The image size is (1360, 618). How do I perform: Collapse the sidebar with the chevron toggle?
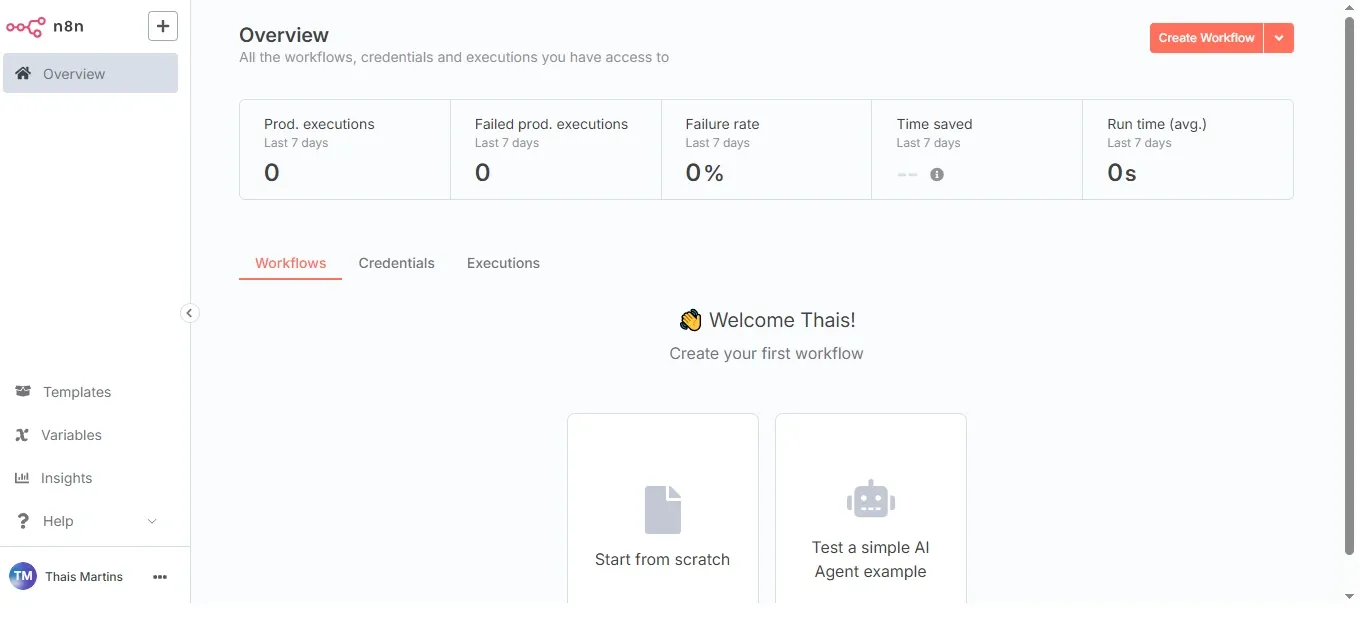coord(189,313)
